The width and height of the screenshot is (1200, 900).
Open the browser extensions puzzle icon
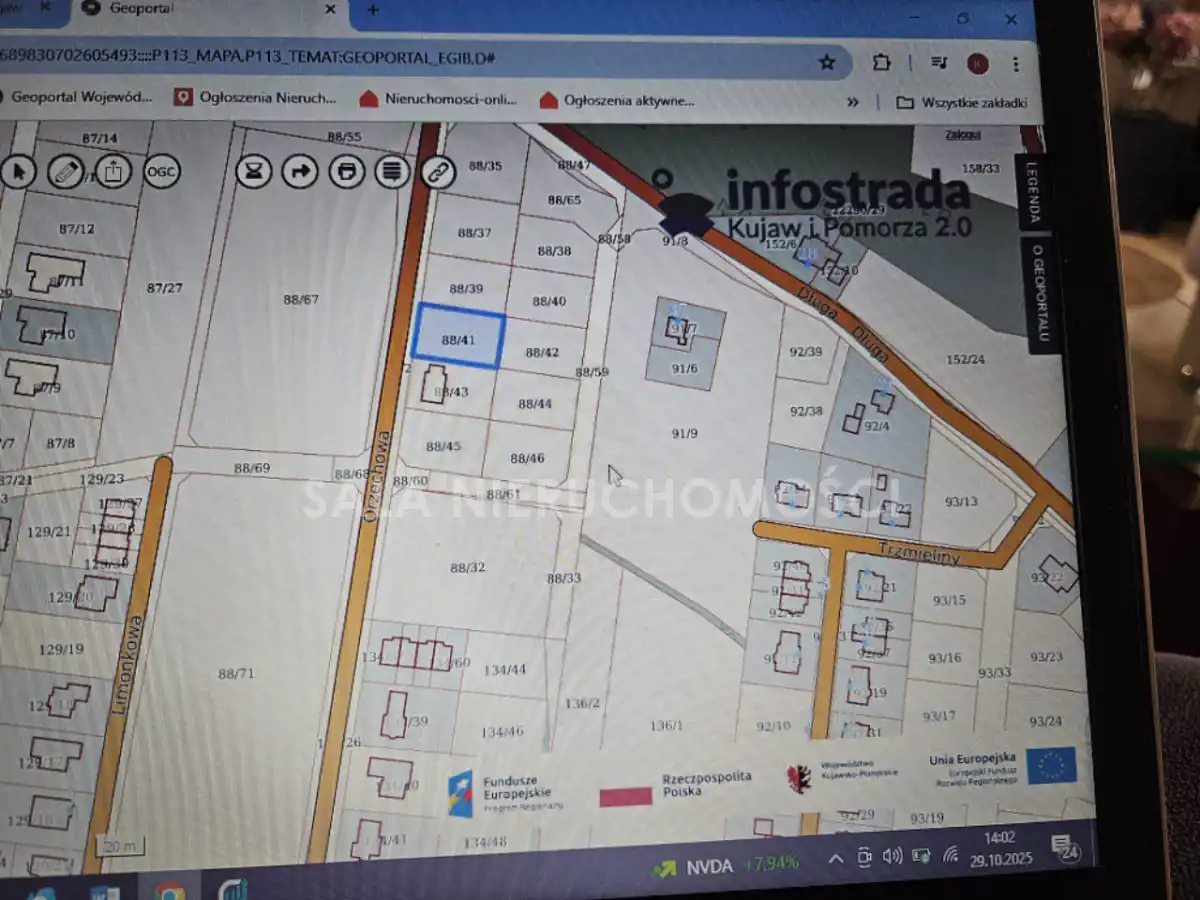pos(881,62)
